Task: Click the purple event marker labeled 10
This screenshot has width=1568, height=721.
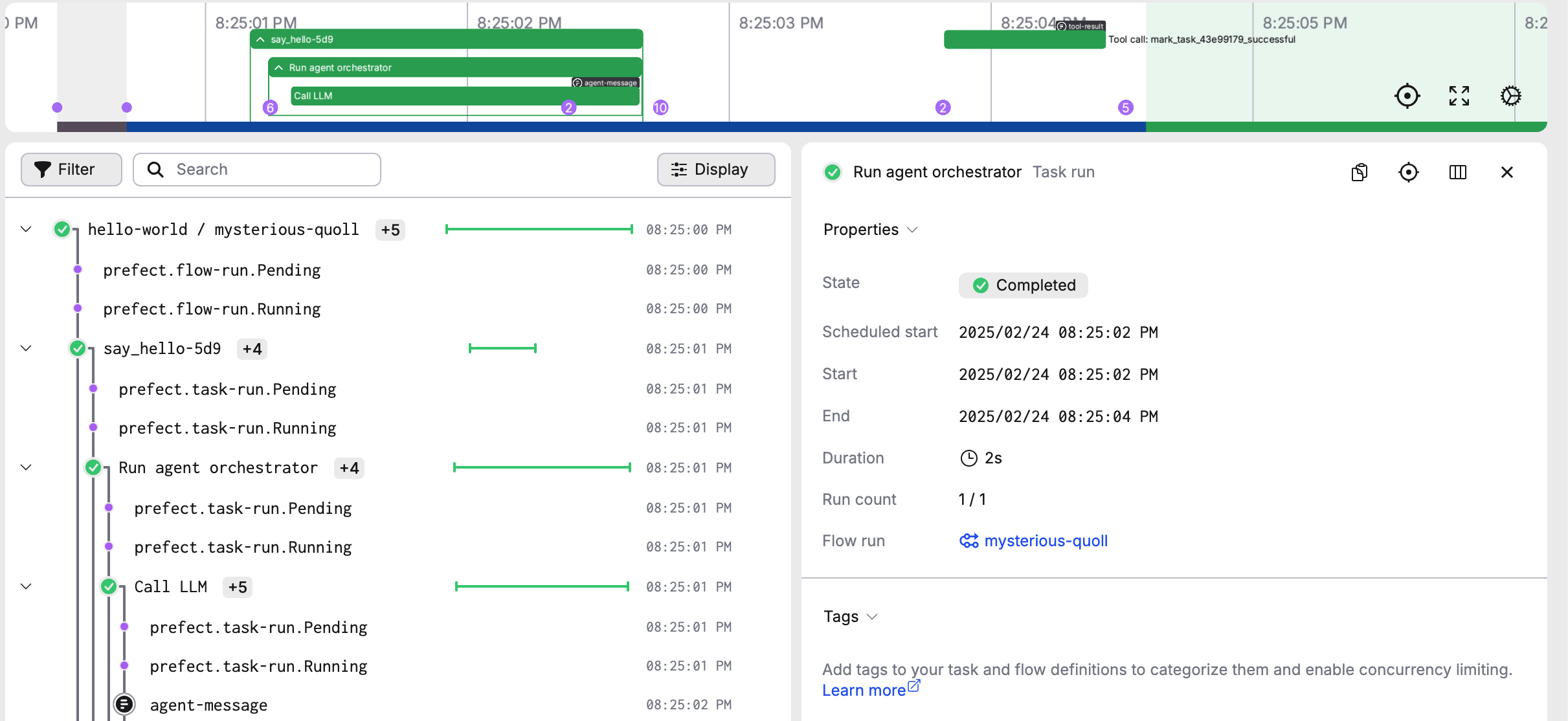Action: pos(660,107)
